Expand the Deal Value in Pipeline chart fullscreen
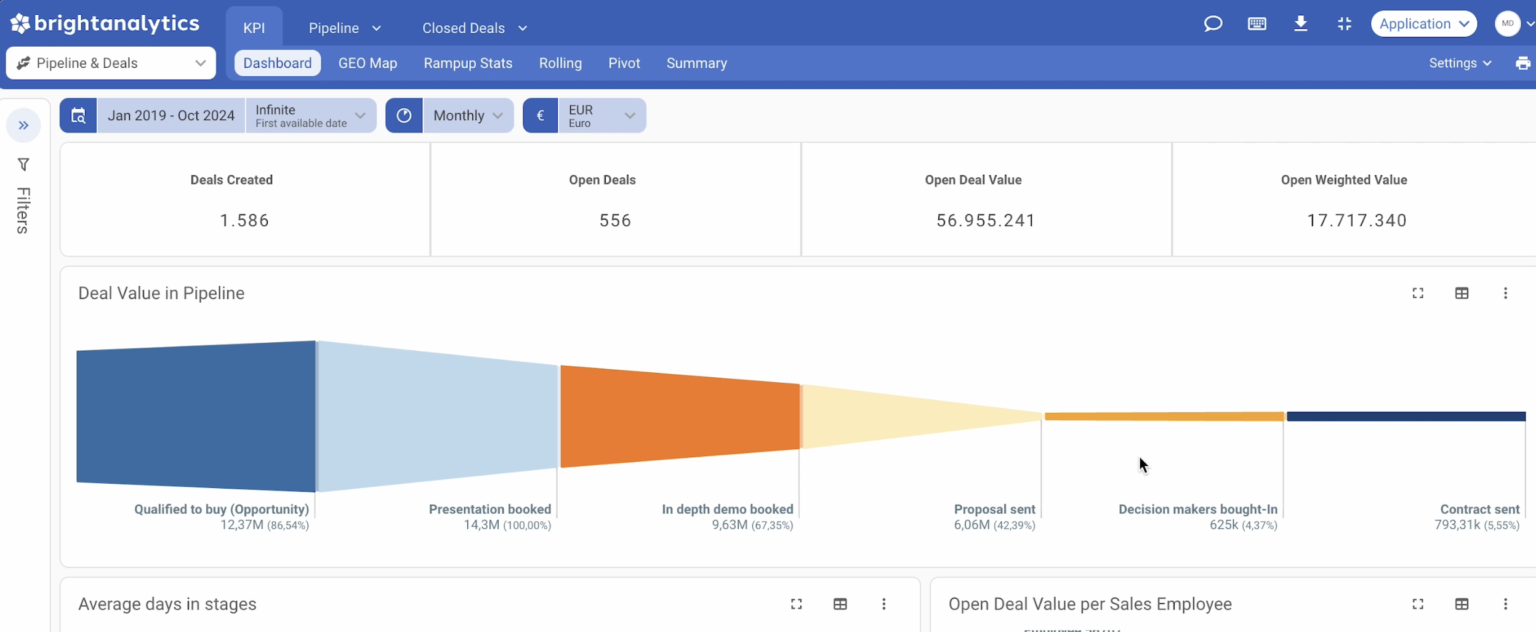Screen dimensions: 1536x632 point(1417,293)
